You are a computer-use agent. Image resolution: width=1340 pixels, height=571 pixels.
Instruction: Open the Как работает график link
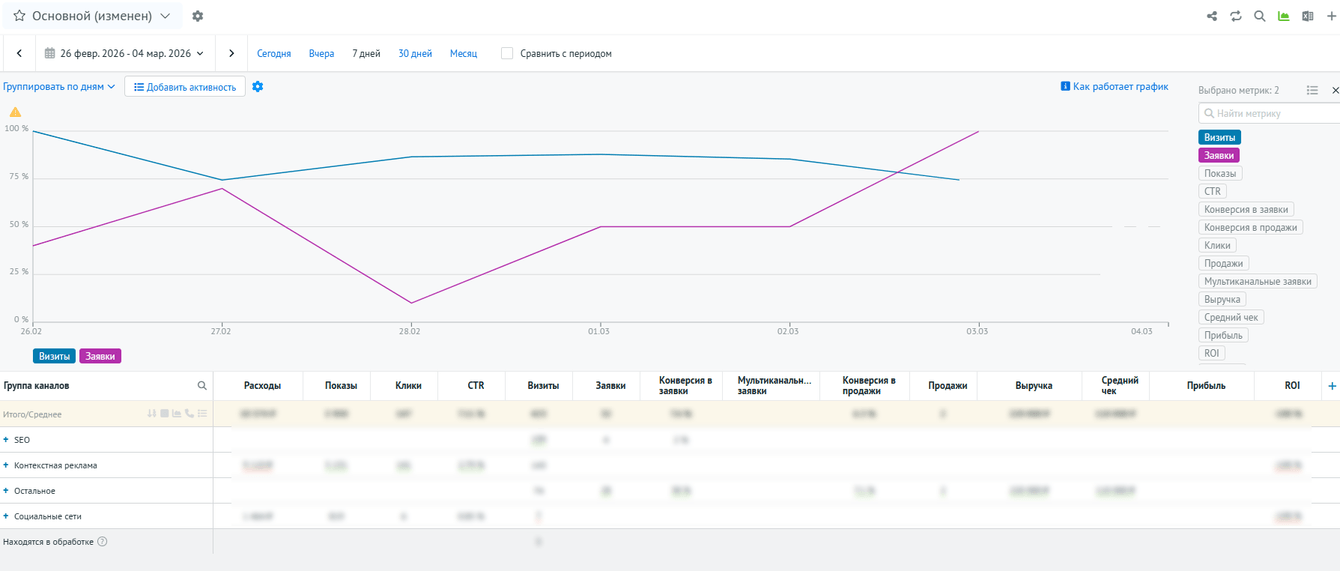(1114, 87)
